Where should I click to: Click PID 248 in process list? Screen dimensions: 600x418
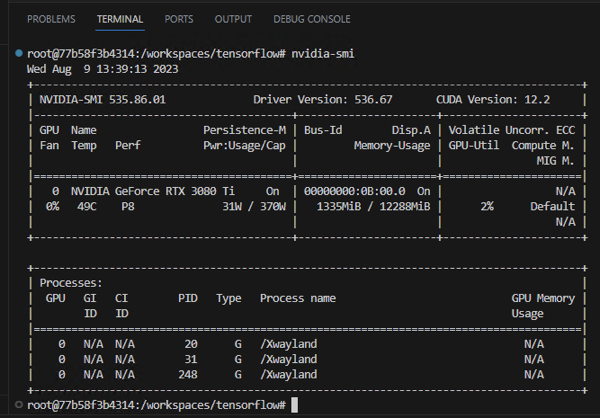pyautogui.click(x=188, y=374)
